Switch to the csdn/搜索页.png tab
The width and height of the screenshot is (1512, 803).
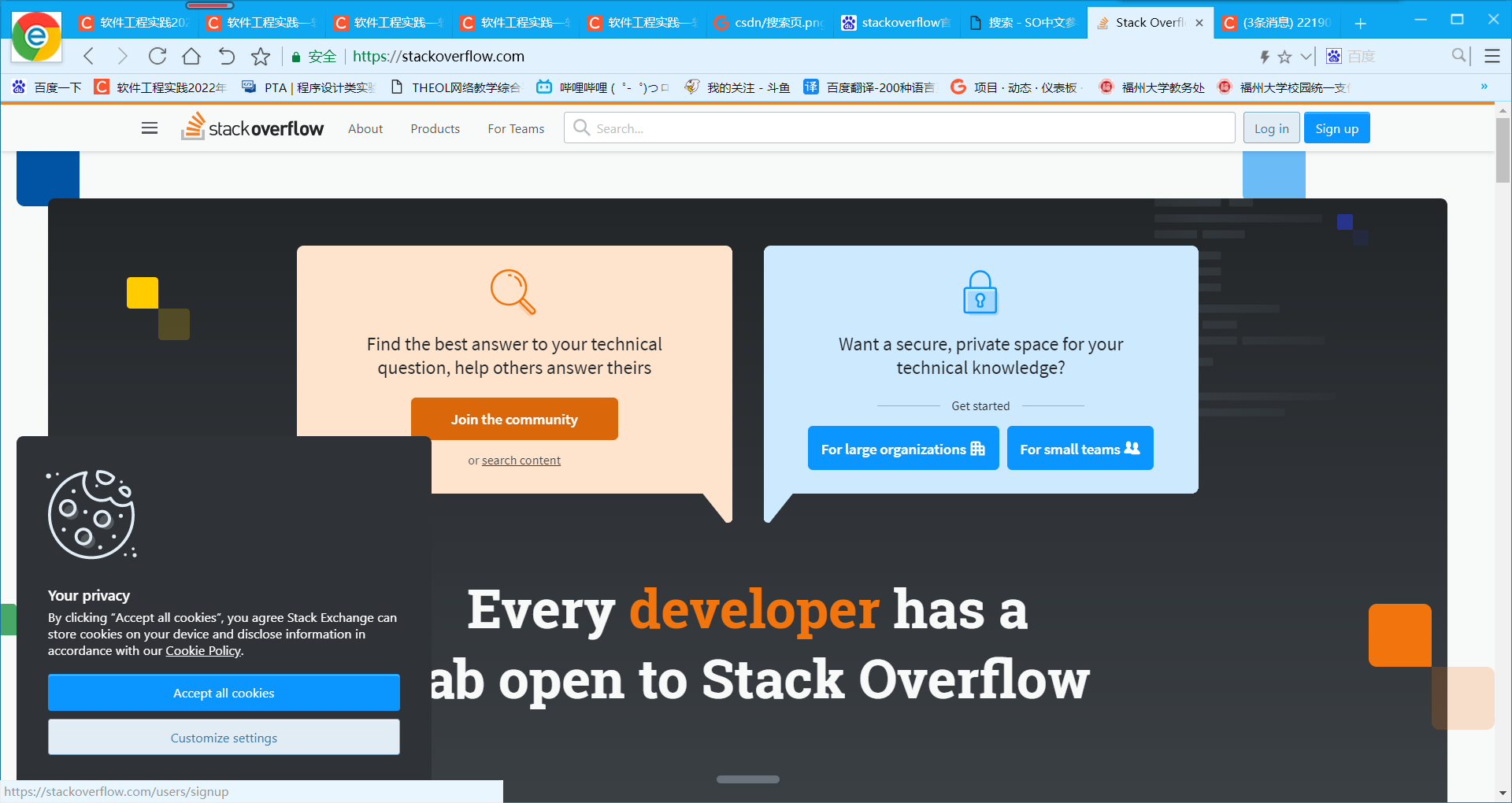coord(770,23)
